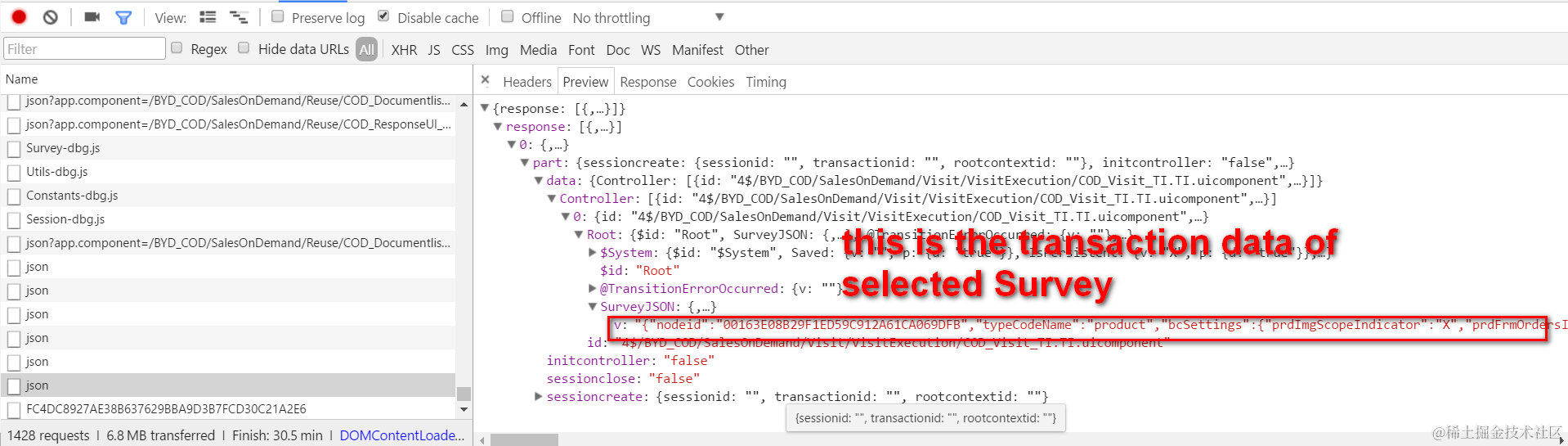Click into the Filter text field

coord(84,49)
